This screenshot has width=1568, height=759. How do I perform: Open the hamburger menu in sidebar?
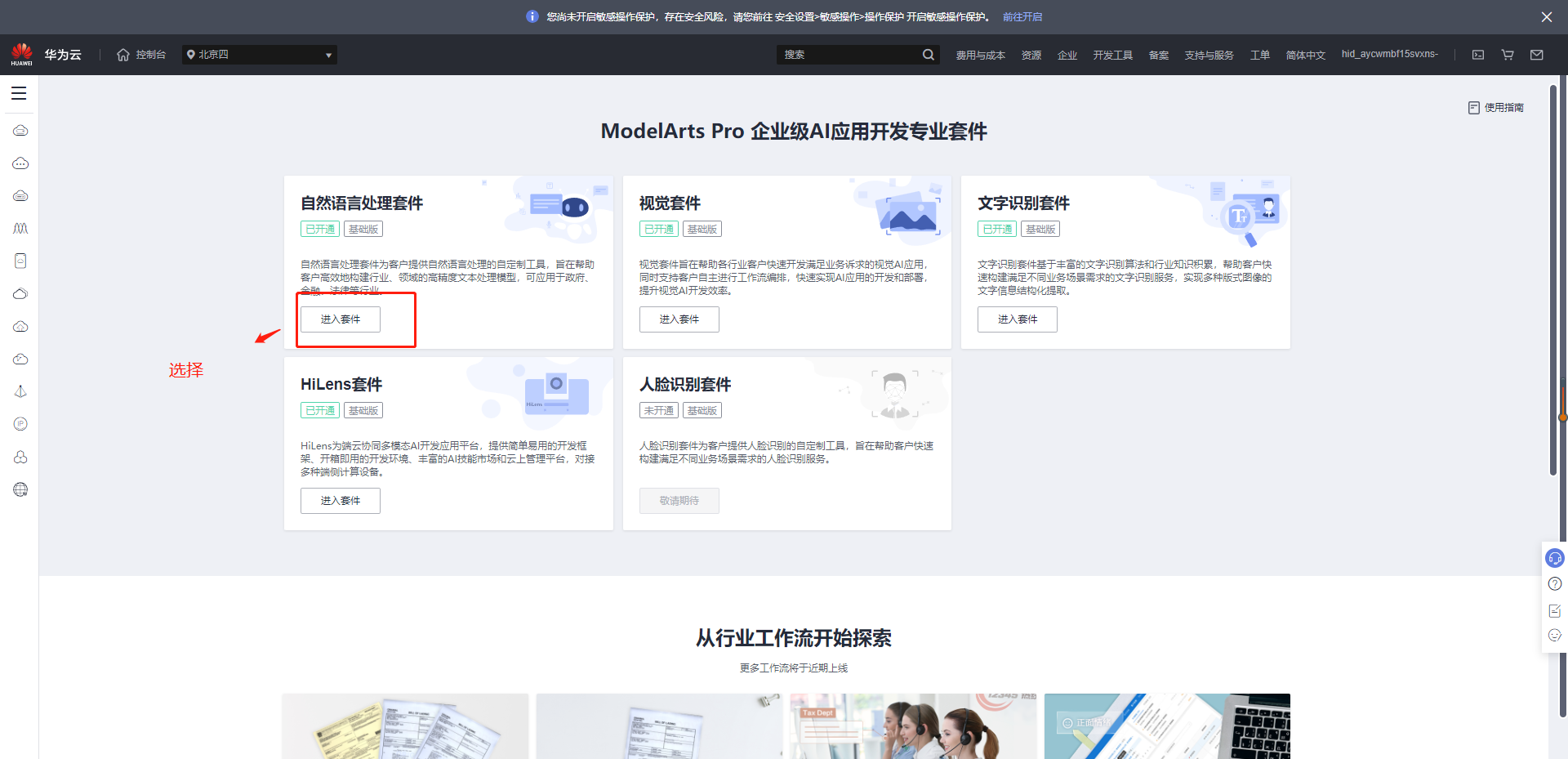point(19,93)
